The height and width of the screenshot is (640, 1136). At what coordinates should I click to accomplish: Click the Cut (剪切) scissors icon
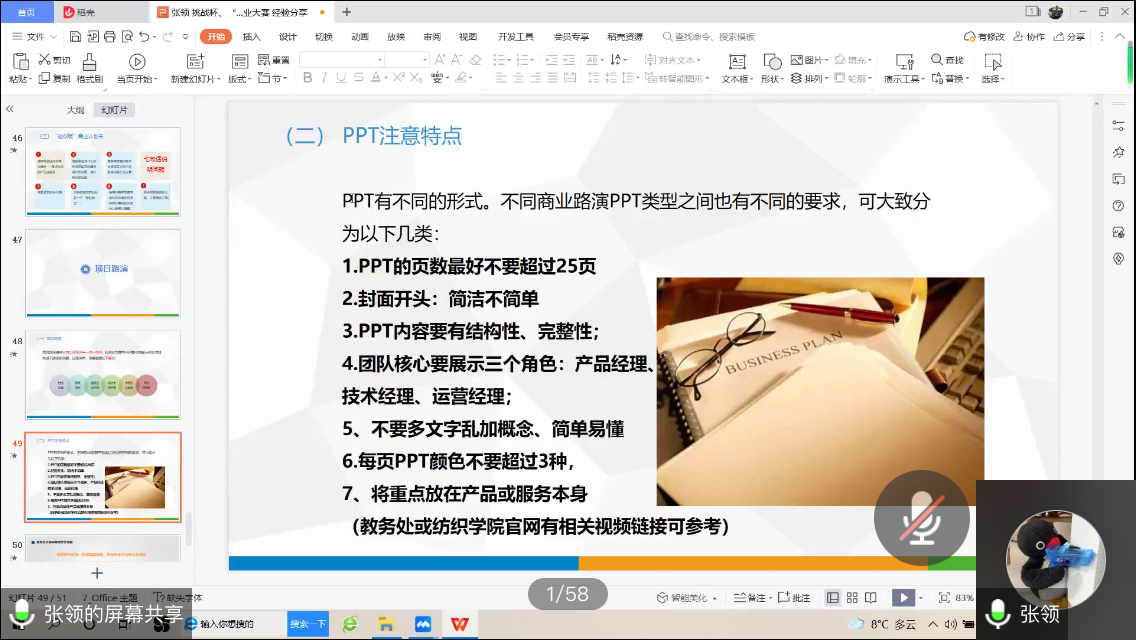44,60
